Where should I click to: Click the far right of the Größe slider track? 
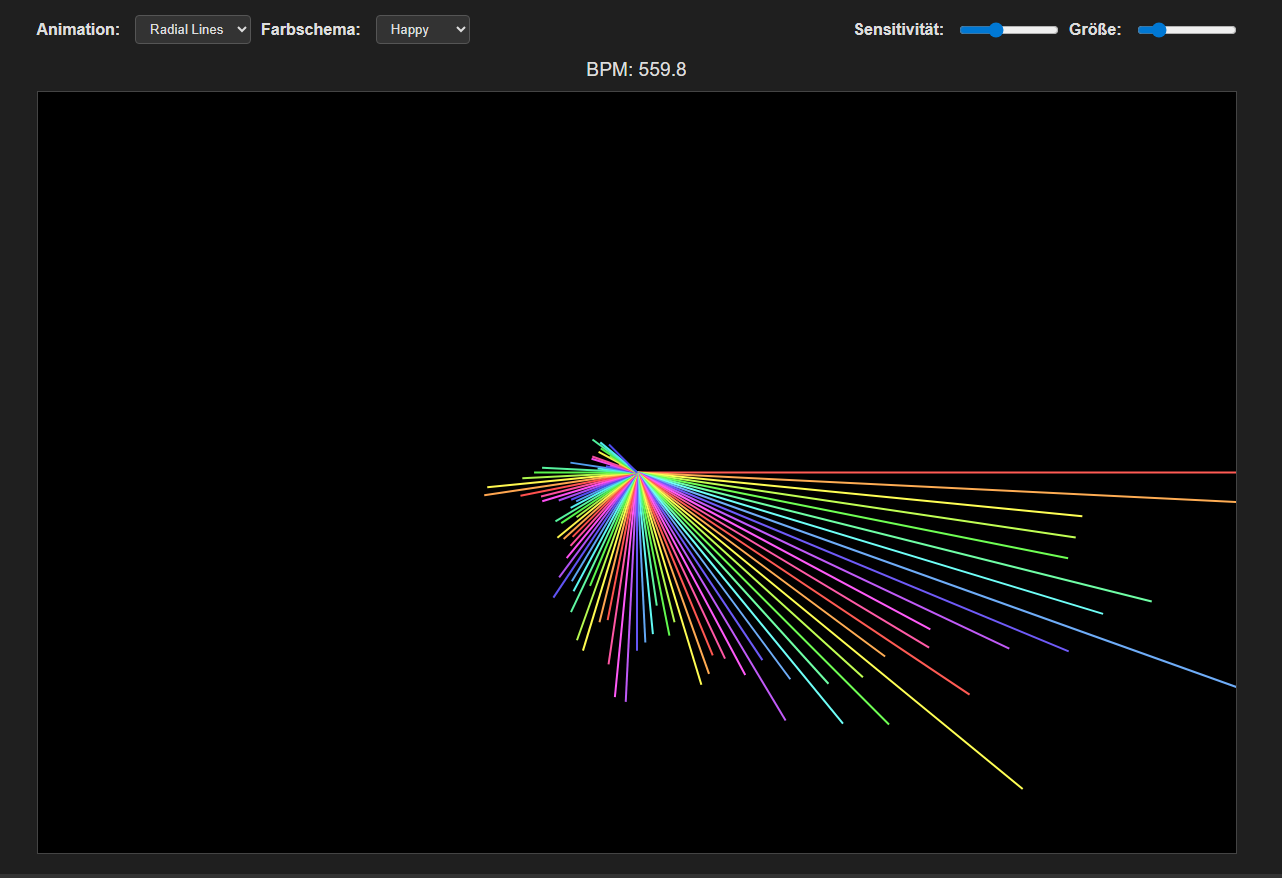pyautogui.click(x=1232, y=29)
